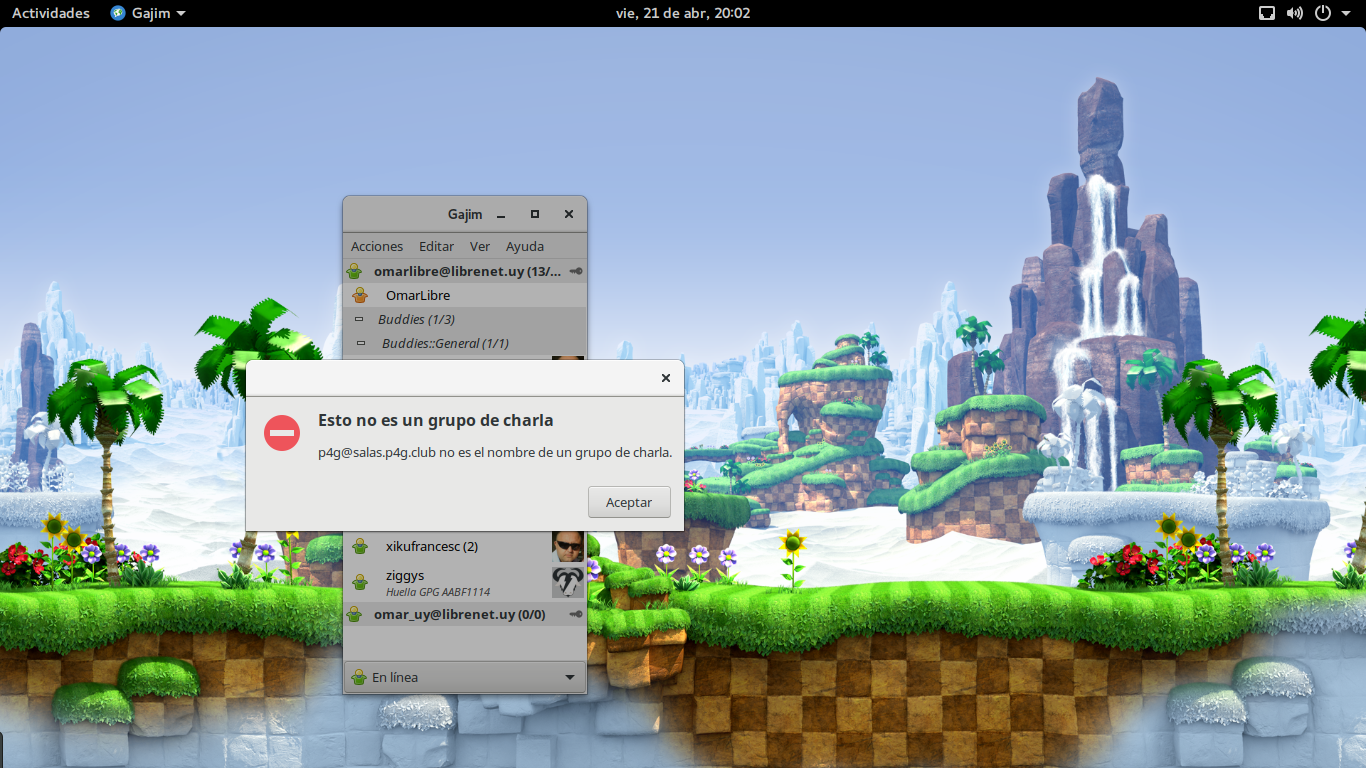
Task: Click the Aceptar button in the error dialog
Action: pos(629,502)
